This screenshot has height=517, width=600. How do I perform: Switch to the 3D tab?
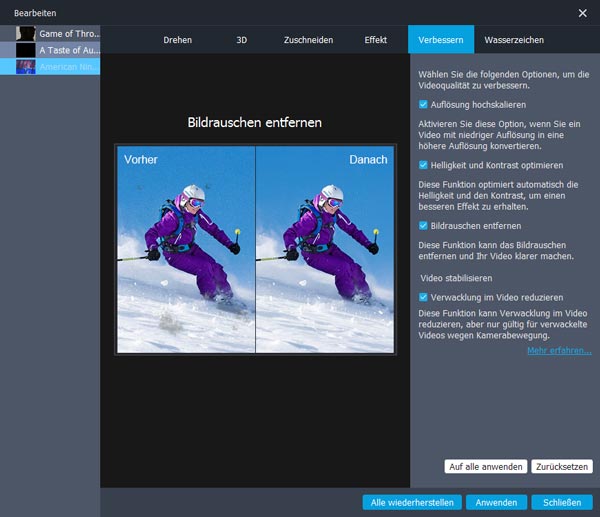(x=241, y=40)
